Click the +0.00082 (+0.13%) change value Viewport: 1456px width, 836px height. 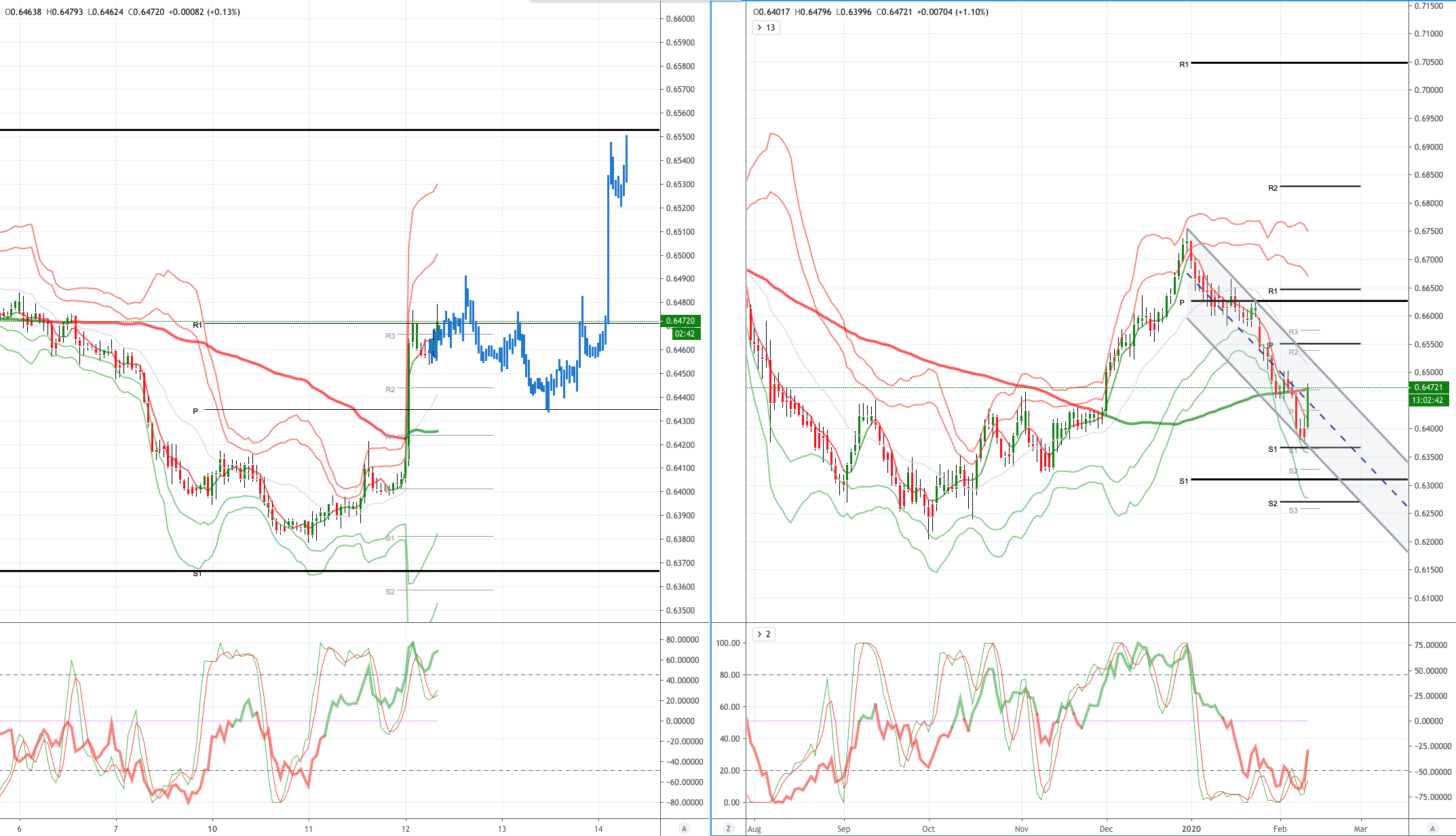[204, 12]
